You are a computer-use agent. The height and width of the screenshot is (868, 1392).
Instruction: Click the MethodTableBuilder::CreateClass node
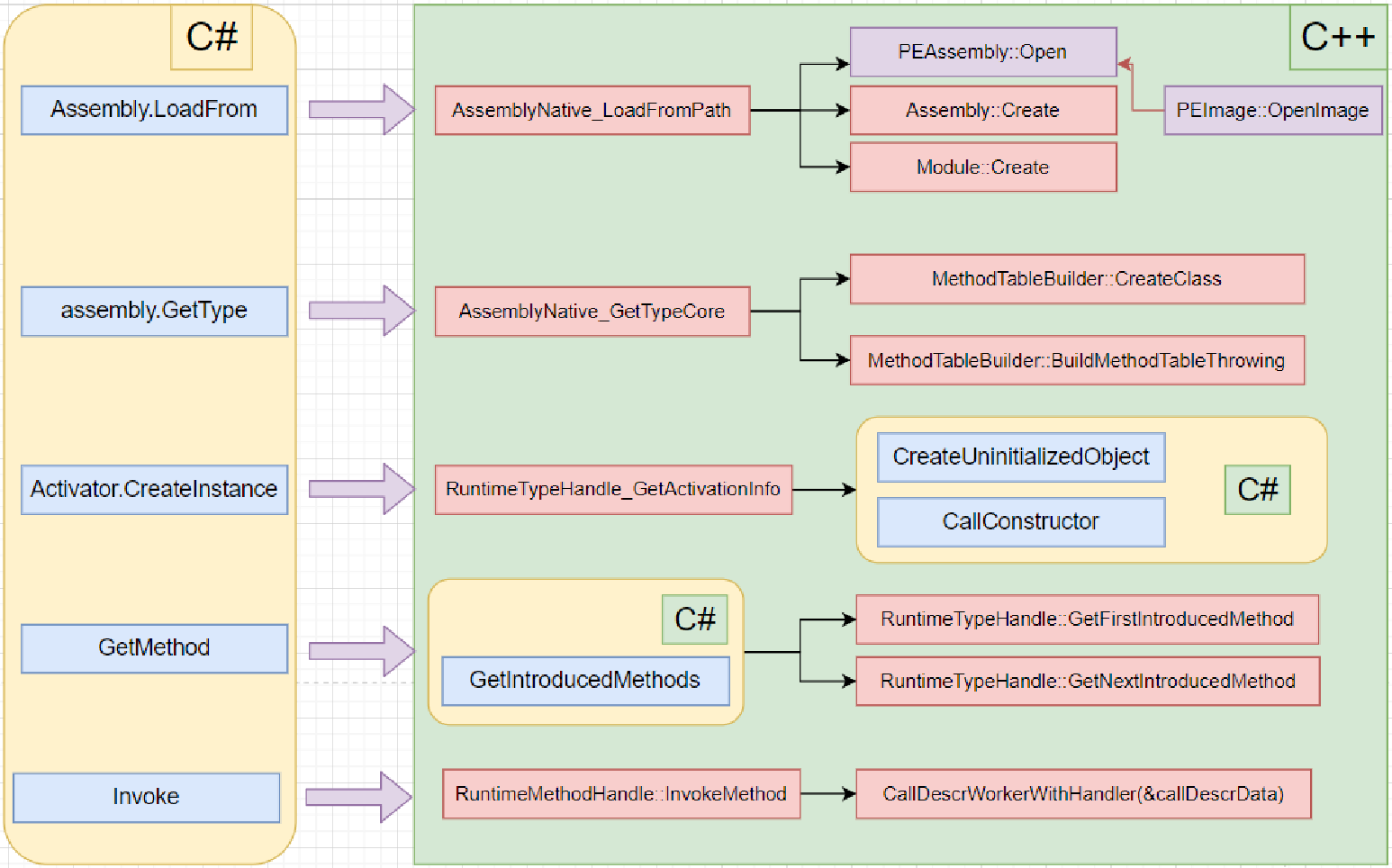coord(1076,278)
